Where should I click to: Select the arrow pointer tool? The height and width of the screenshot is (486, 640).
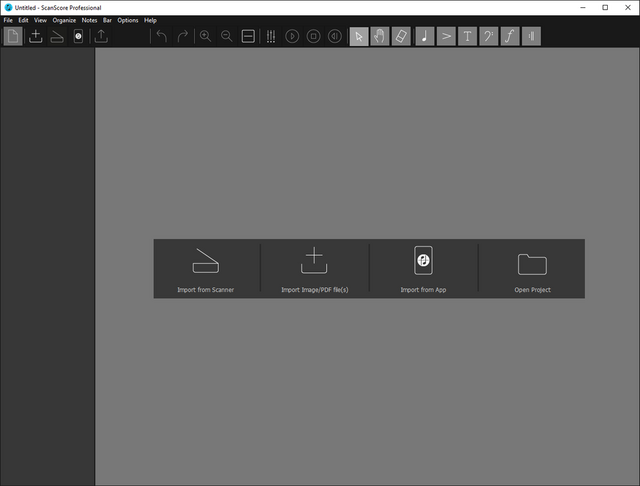359,36
